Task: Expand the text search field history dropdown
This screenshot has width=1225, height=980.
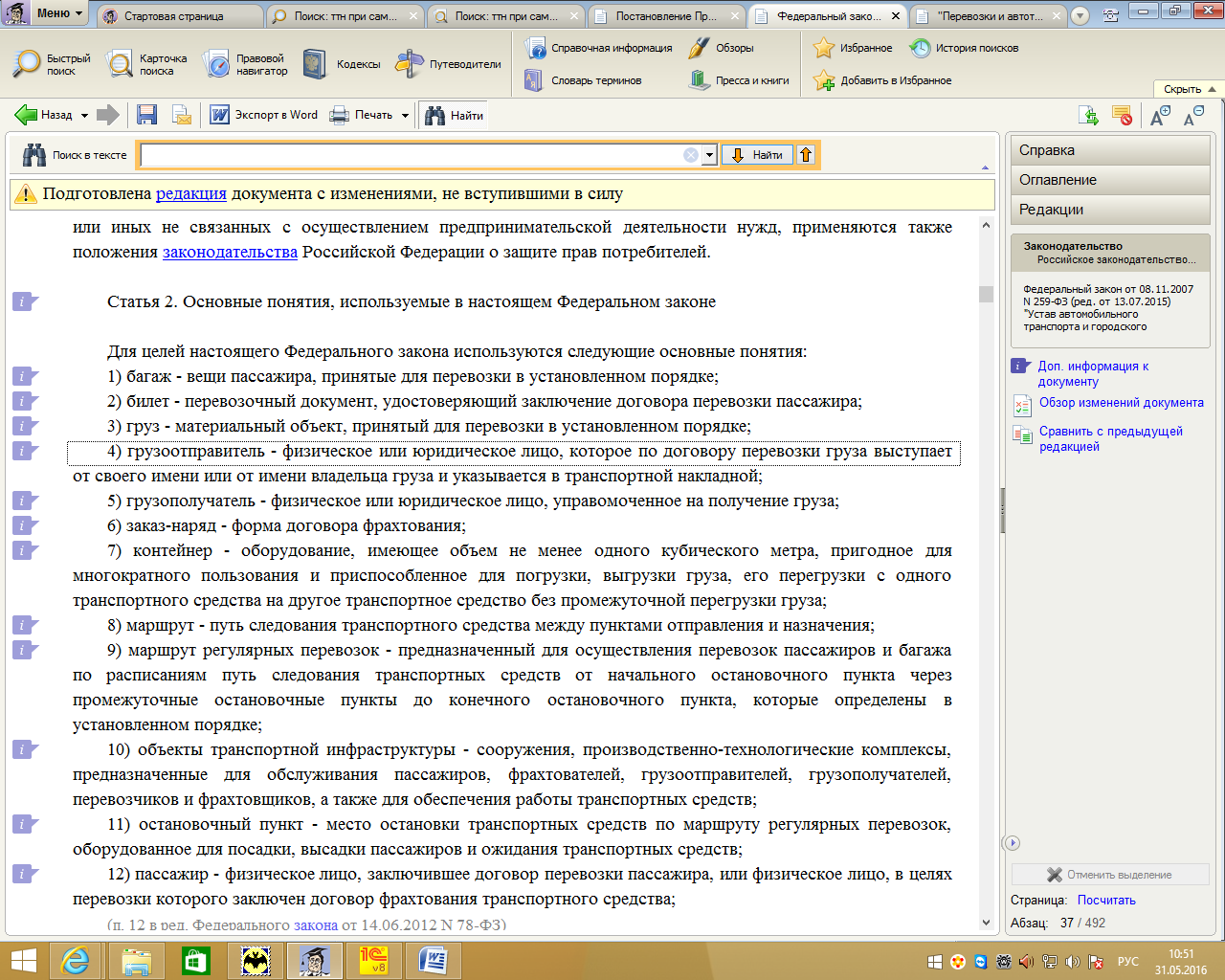Action: (709, 155)
